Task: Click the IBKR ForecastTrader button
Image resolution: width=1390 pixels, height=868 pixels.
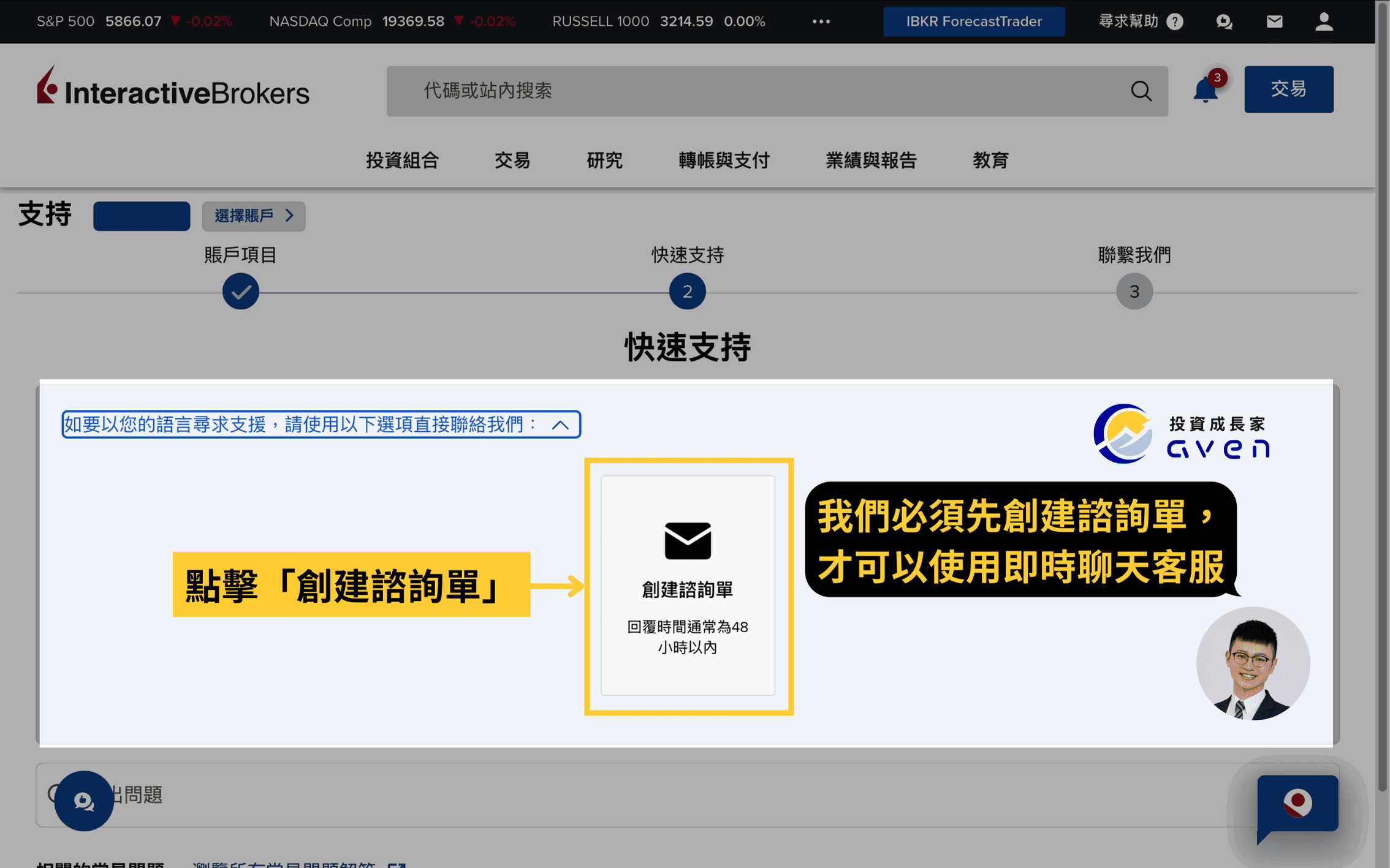Action: click(x=973, y=21)
